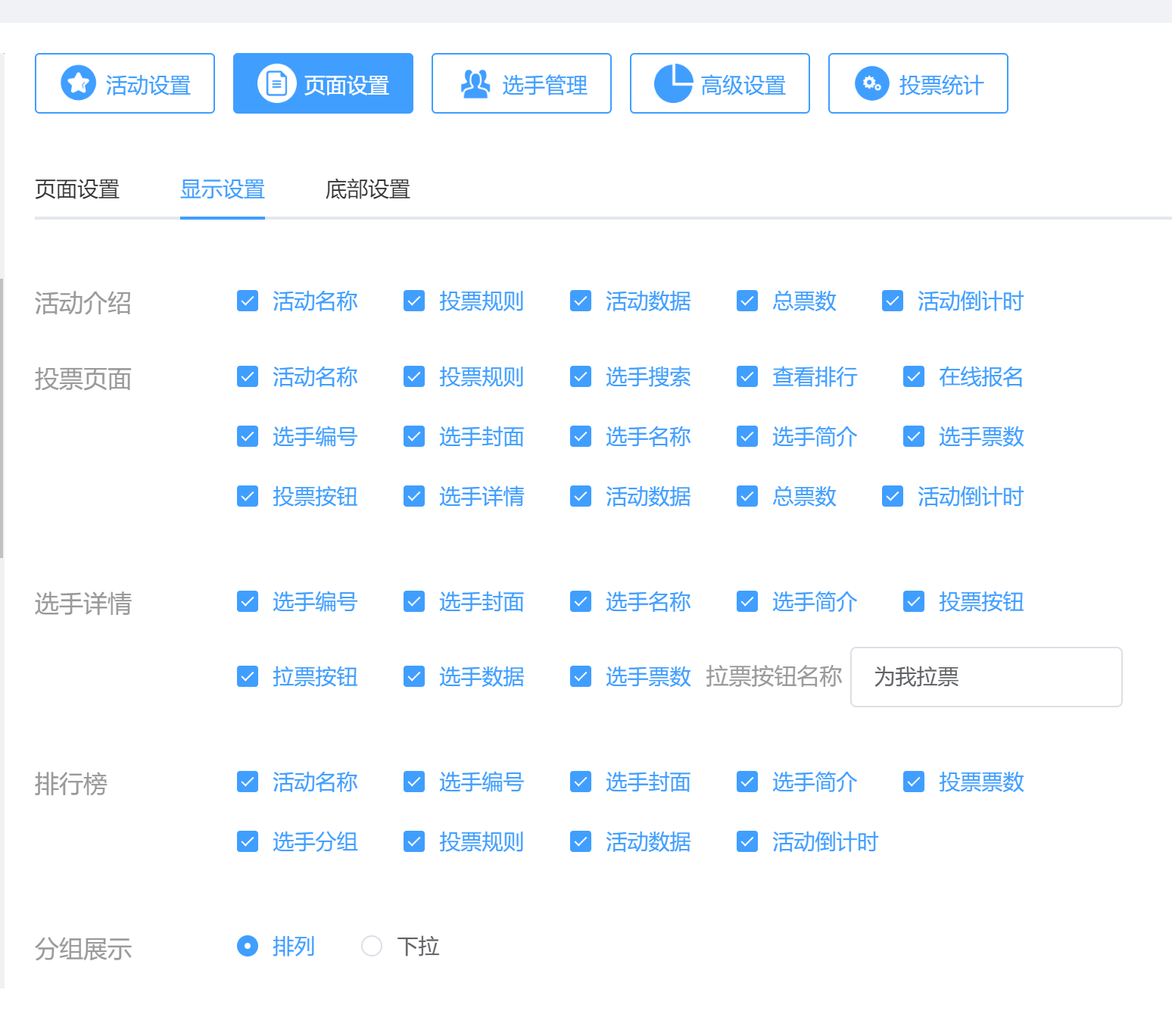Click the pie chart icon in 高级设置
Image resolution: width=1172 pixels, height=1036 pixels.
[673, 83]
